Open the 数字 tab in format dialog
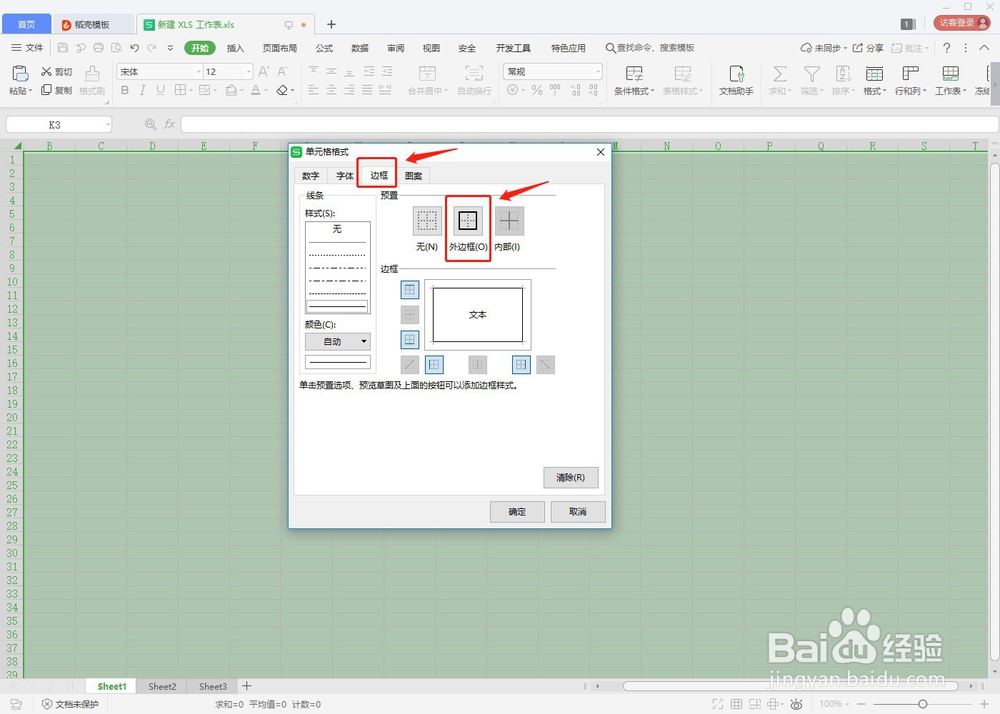Image resolution: width=1000 pixels, height=714 pixels. click(x=311, y=176)
